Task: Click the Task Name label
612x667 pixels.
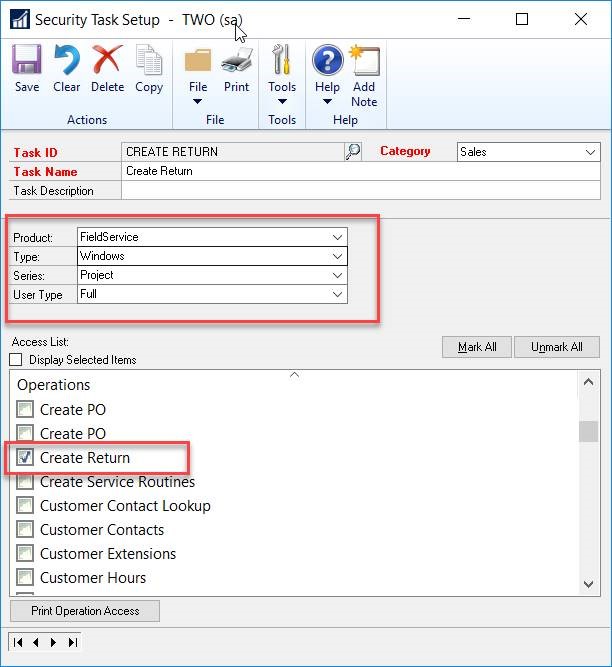Action: (x=46, y=171)
